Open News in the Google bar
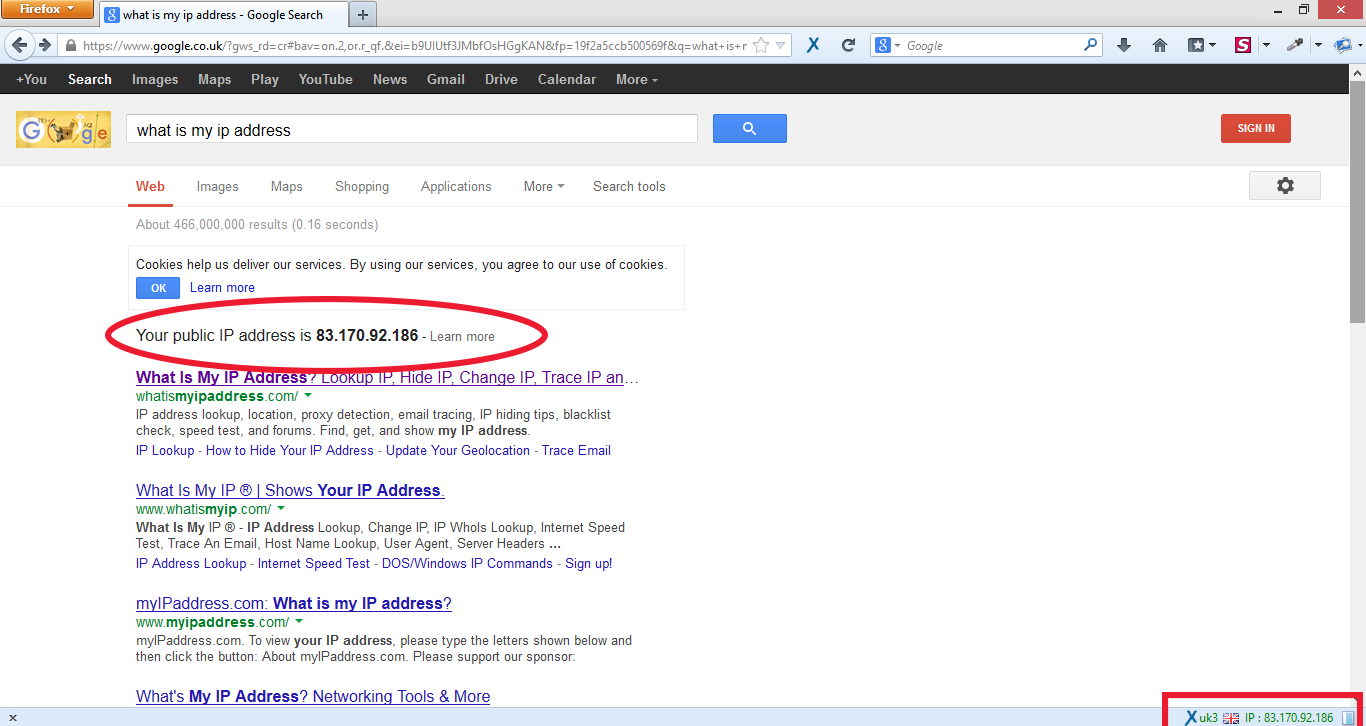Screen dimensions: 1366x726 [390, 79]
